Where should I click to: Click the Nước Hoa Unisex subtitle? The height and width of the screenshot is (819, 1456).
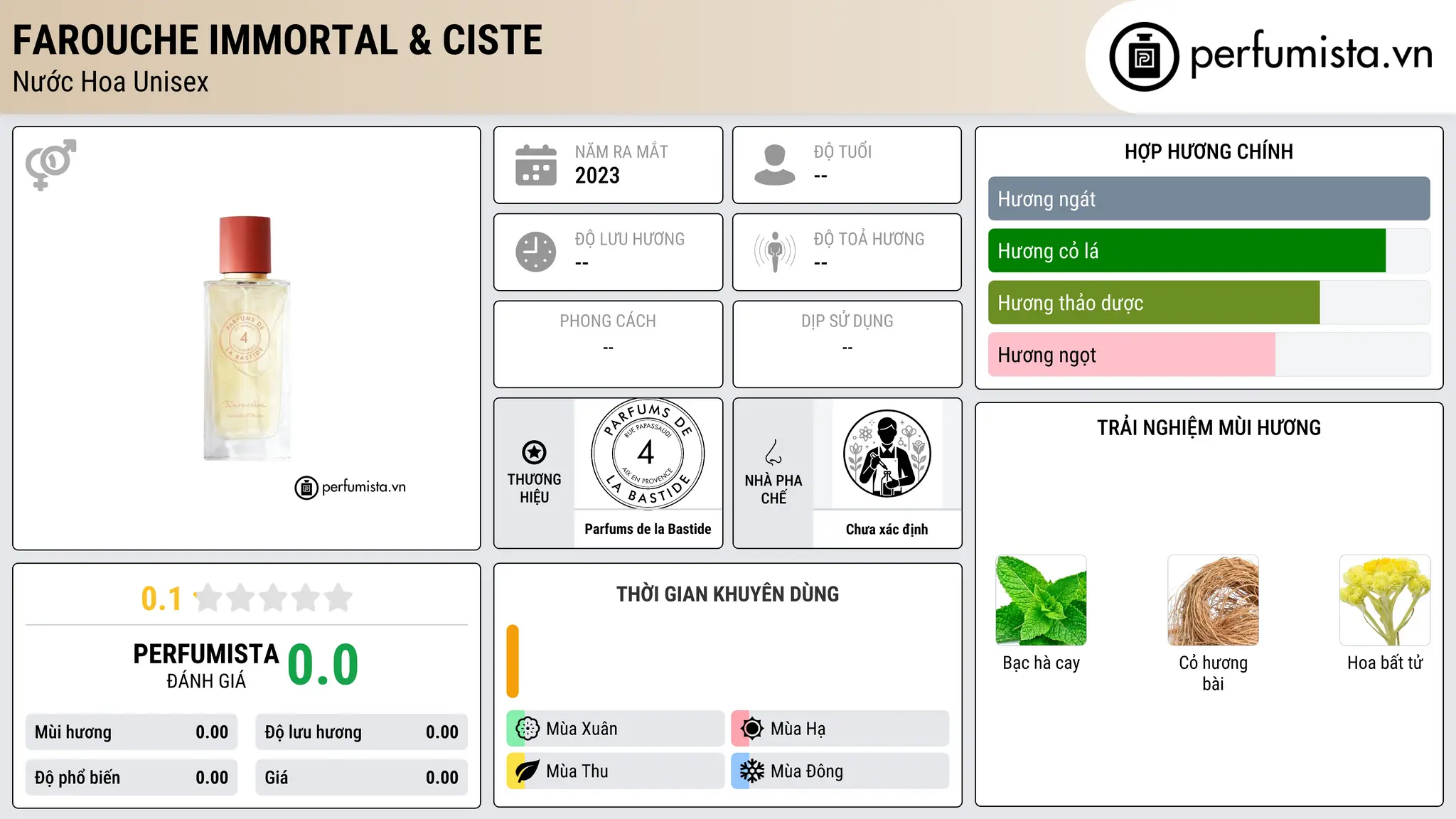click(x=111, y=82)
